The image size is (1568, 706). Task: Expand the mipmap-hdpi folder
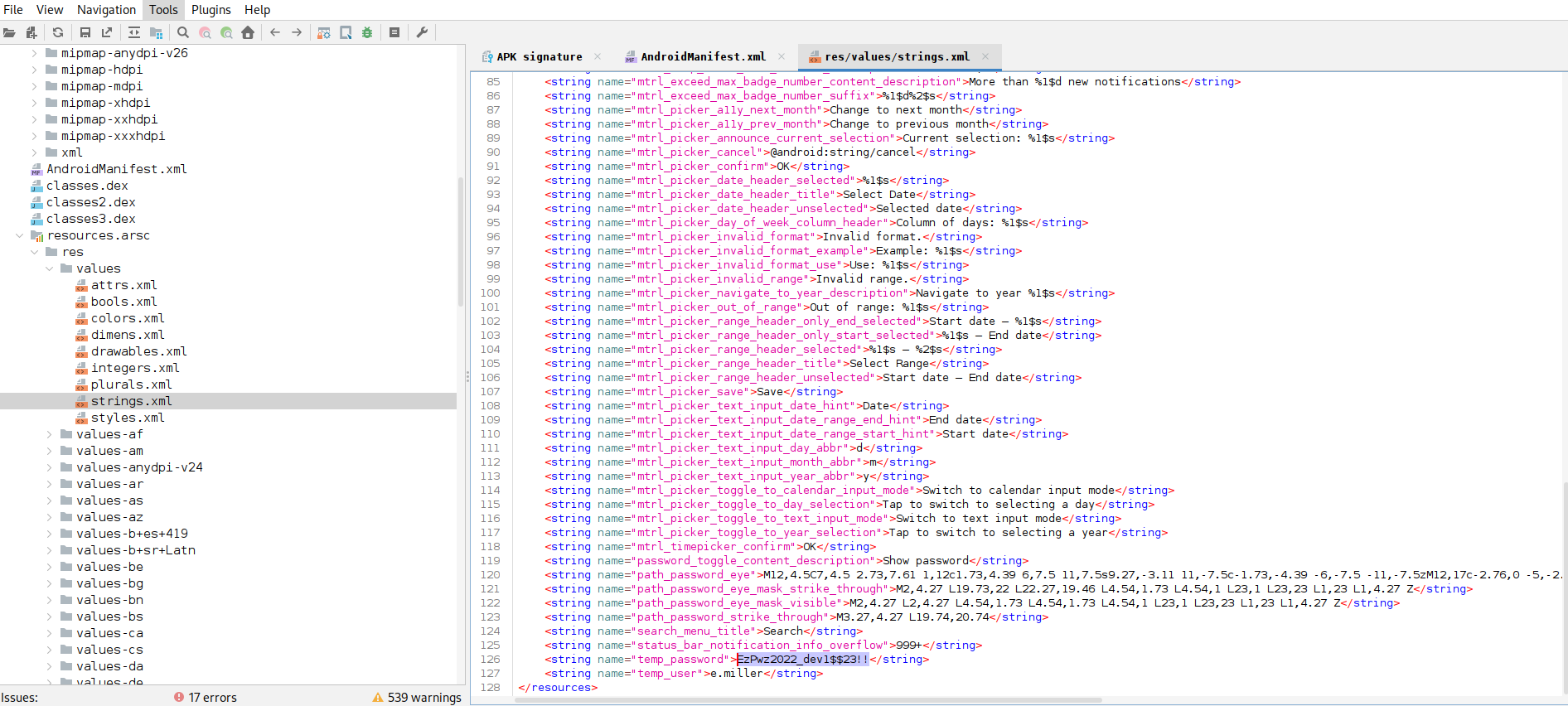pyautogui.click(x=34, y=70)
